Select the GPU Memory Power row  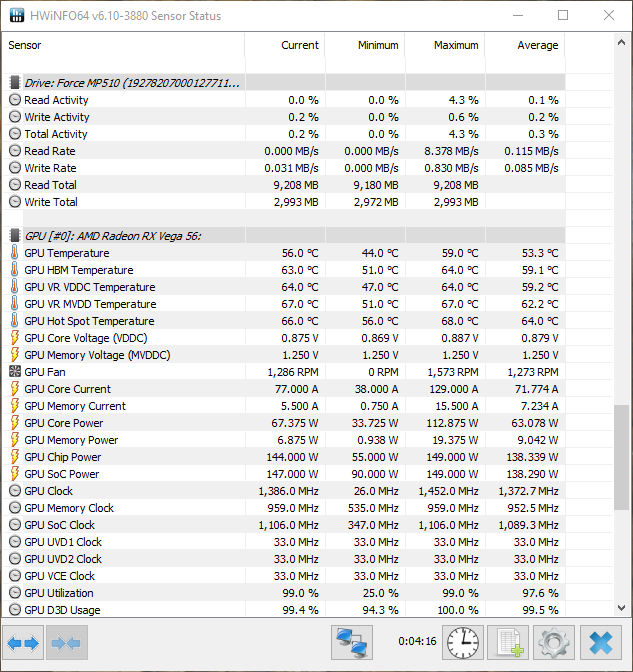[284, 440]
